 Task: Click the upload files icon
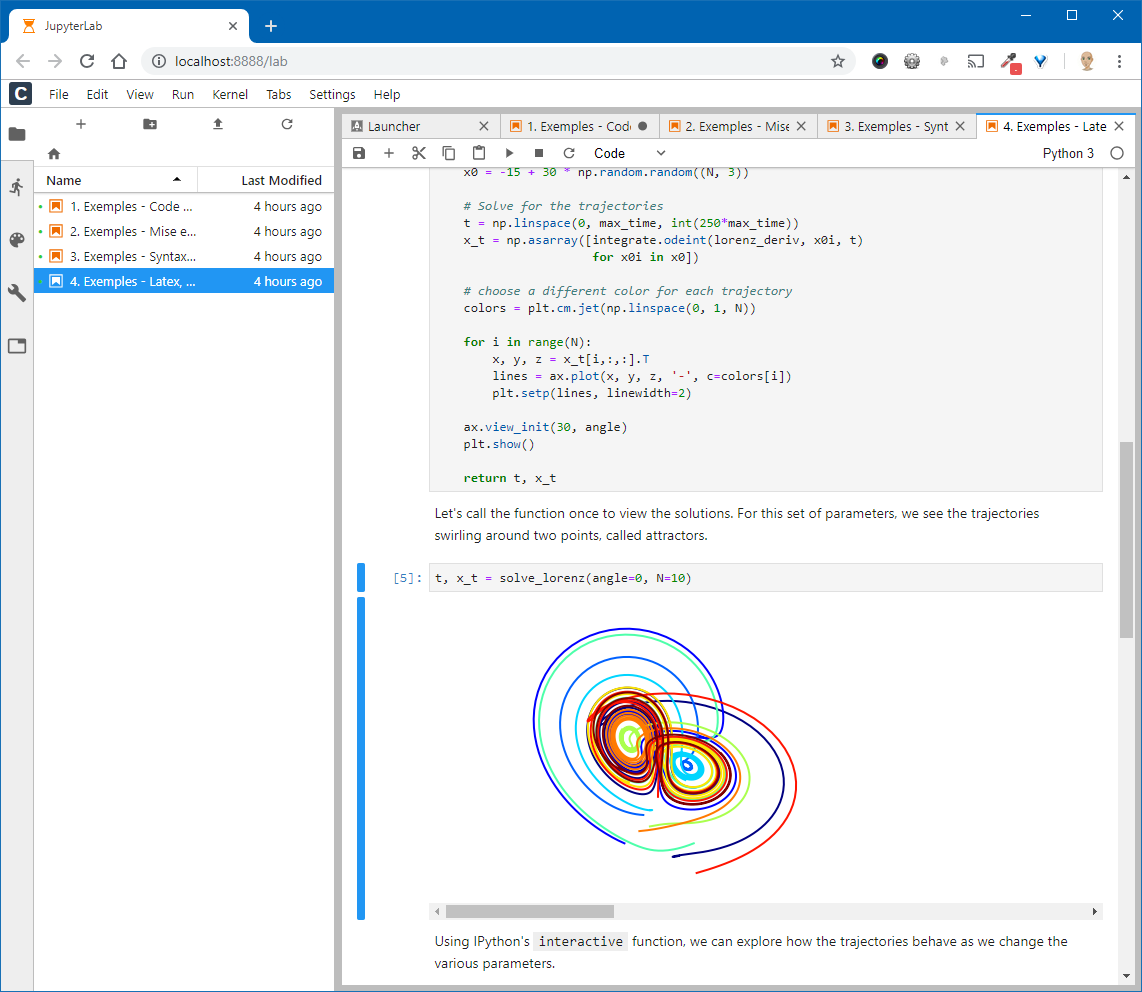218,124
